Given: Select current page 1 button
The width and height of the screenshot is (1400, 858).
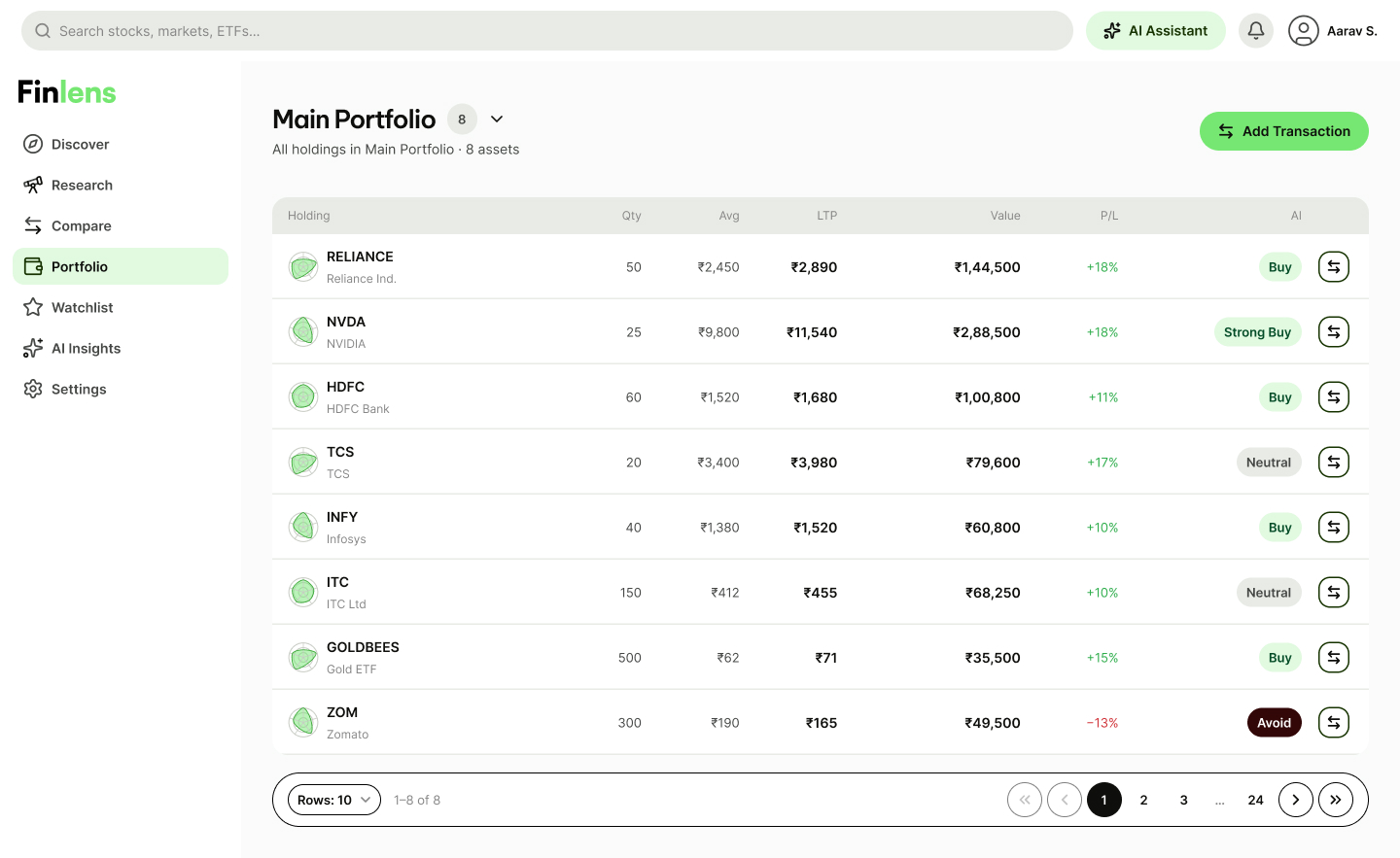Looking at the screenshot, I should coord(1104,800).
